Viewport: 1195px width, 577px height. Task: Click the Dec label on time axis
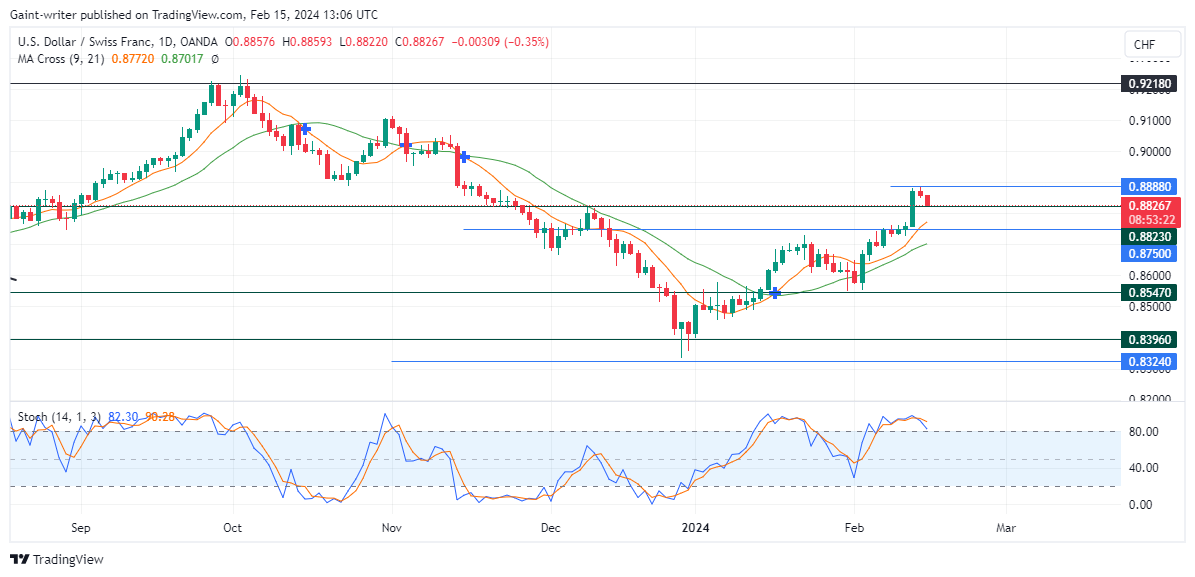point(551,527)
